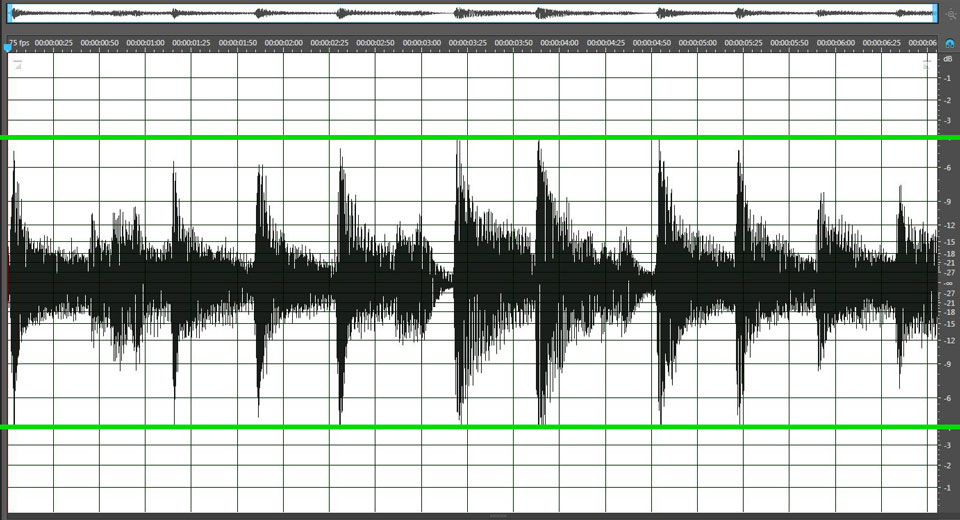Click the dB unit label on amplitude scale
The height and width of the screenshot is (520, 960).
pyautogui.click(x=948, y=59)
